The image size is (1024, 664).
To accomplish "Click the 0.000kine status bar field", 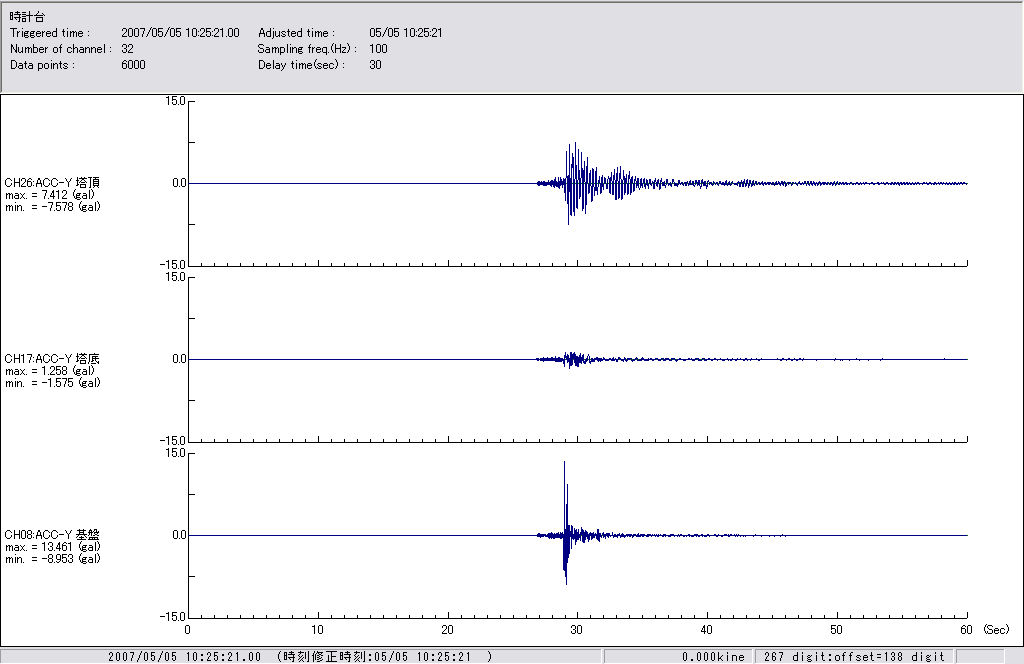I will (713, 657).
